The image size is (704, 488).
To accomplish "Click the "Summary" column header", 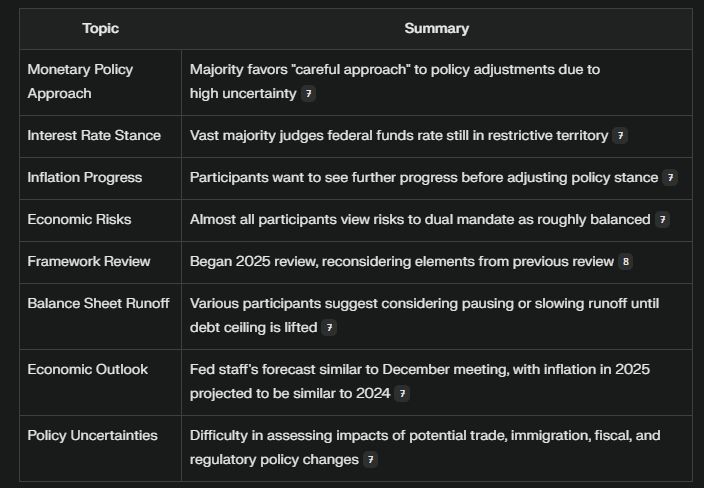I will click(436, 29).
